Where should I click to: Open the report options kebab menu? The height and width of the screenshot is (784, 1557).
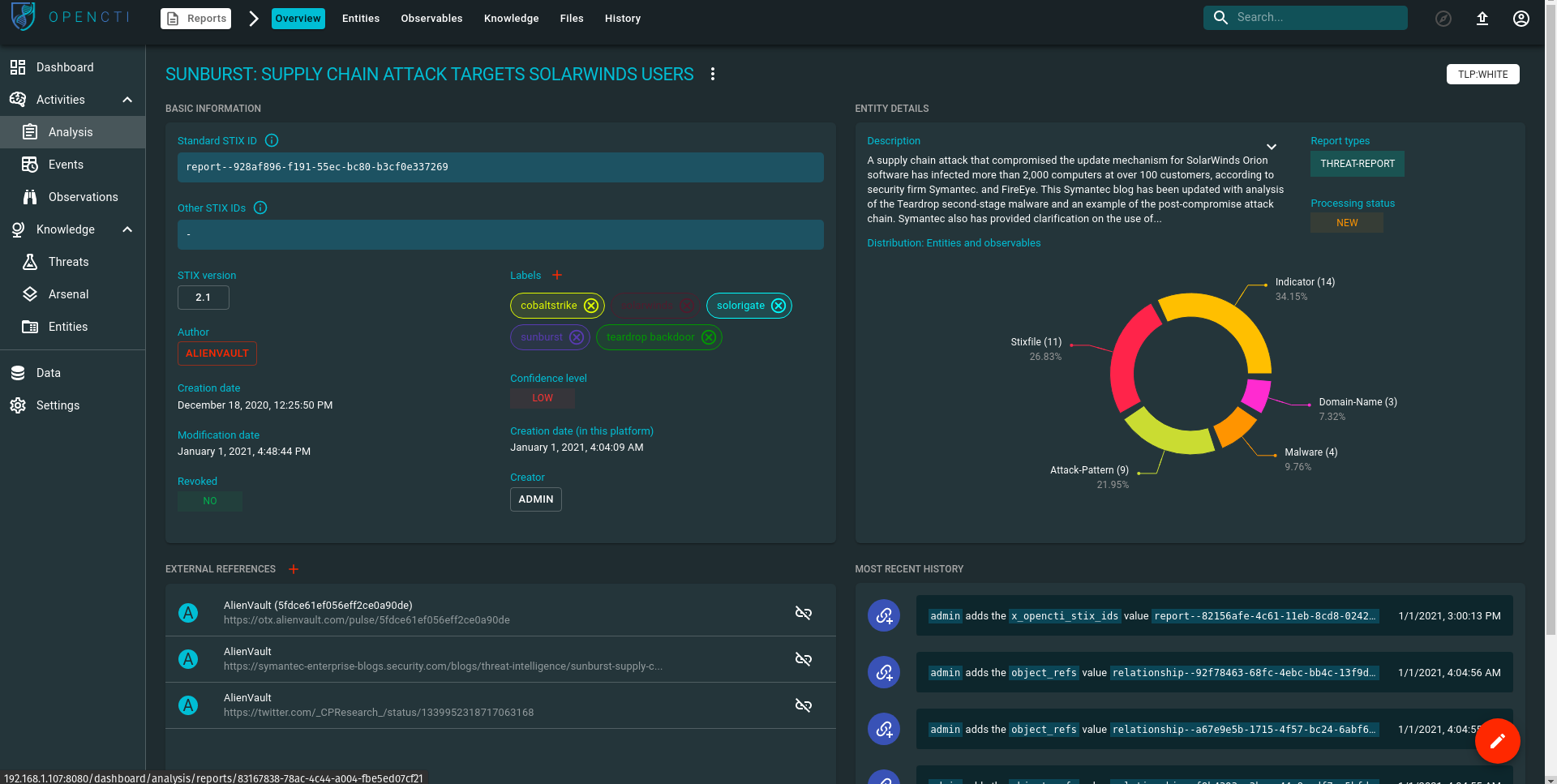(713, 74)
